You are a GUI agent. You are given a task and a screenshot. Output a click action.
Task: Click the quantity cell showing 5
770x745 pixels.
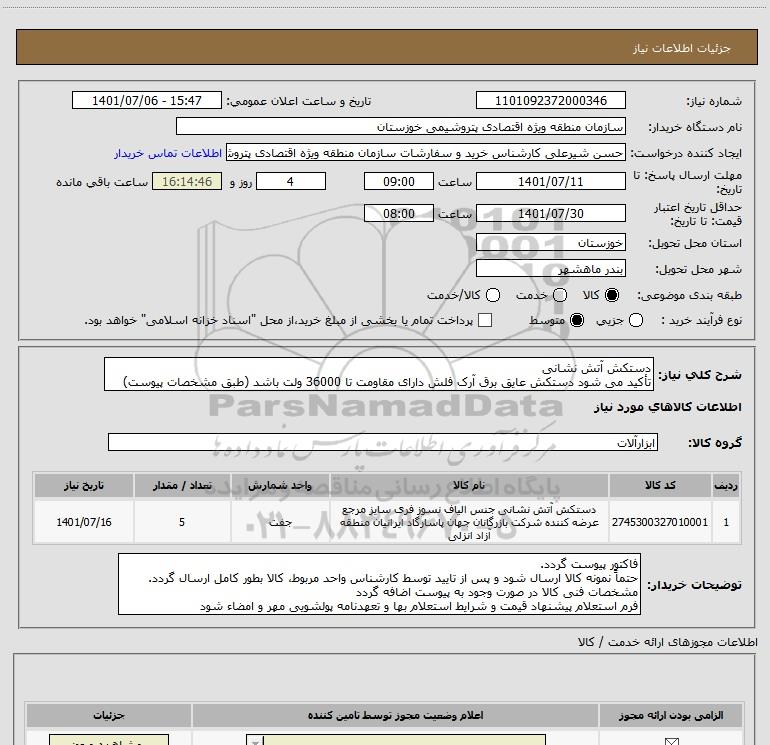182,522
